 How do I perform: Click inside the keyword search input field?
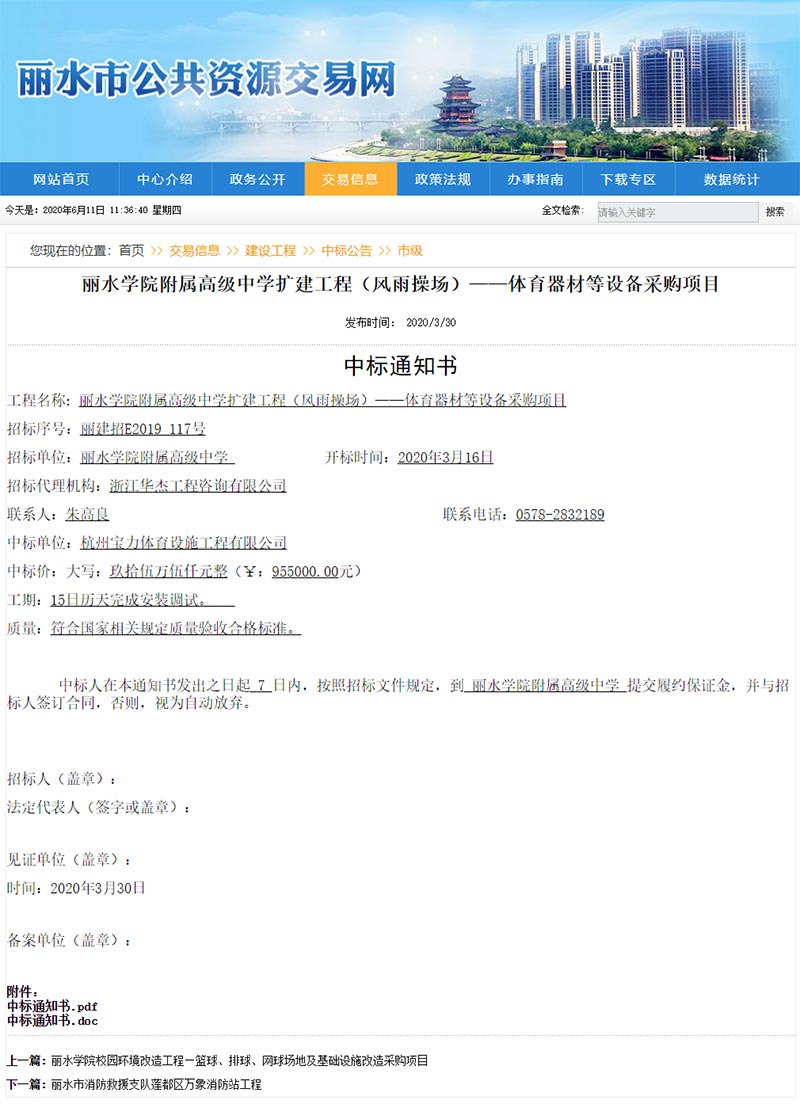[674, 211]
